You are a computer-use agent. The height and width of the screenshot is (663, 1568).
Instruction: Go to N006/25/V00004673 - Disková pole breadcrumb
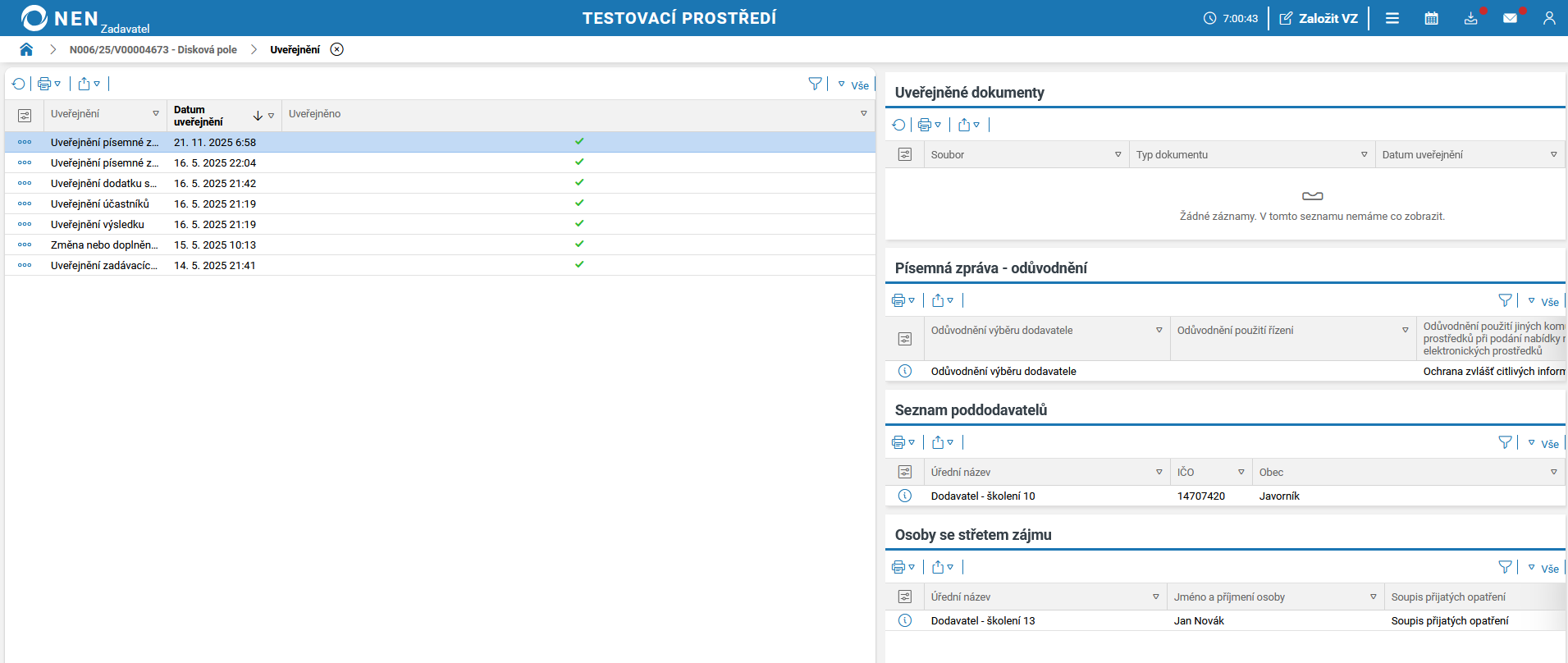coord(153,49)
